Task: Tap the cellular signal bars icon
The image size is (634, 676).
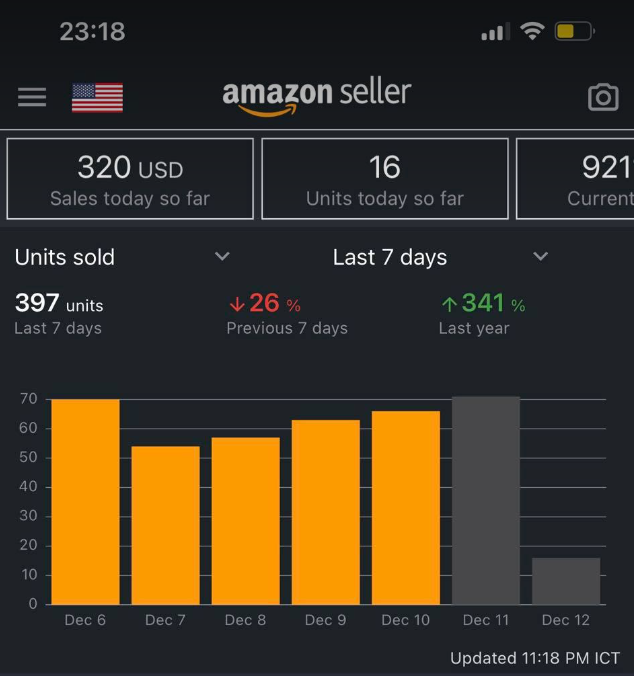Action: [x=496, y=31]
